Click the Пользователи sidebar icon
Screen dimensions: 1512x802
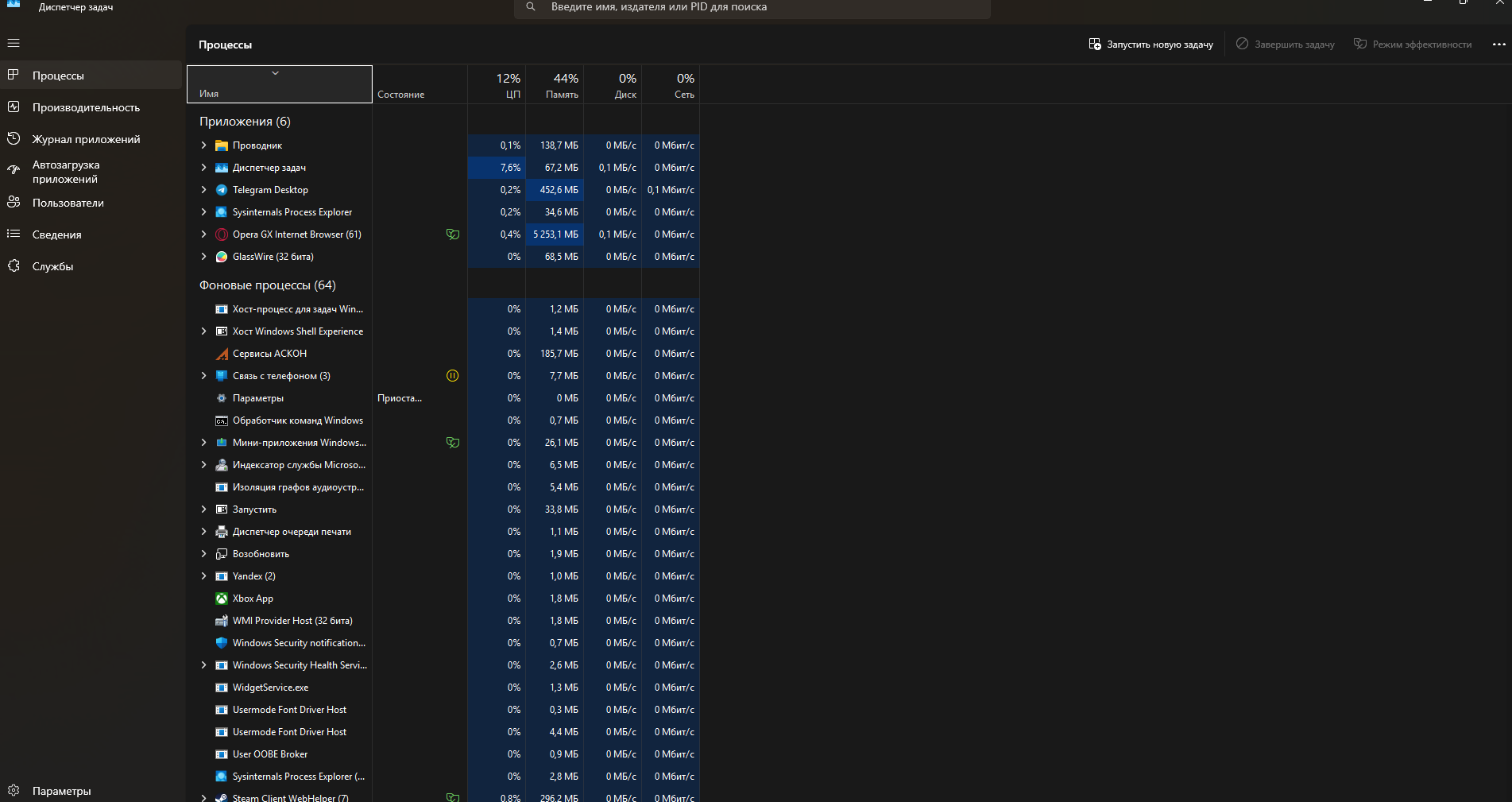point(14,202)
